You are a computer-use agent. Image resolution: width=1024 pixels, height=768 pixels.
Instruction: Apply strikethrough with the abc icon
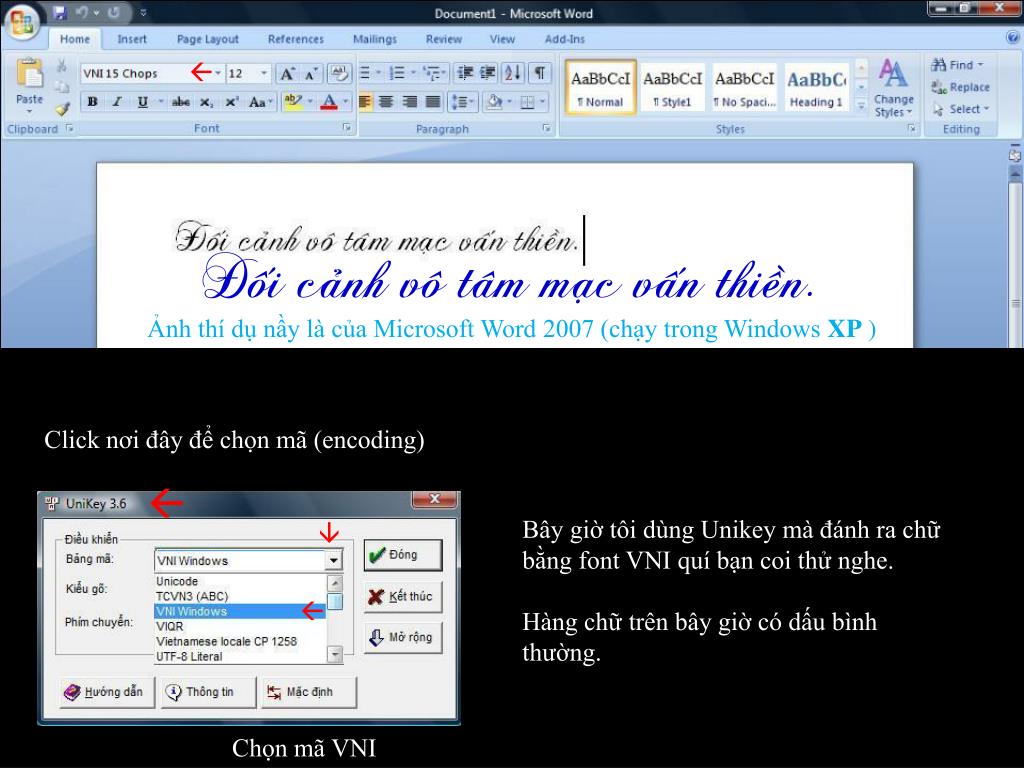click(180, 102)
